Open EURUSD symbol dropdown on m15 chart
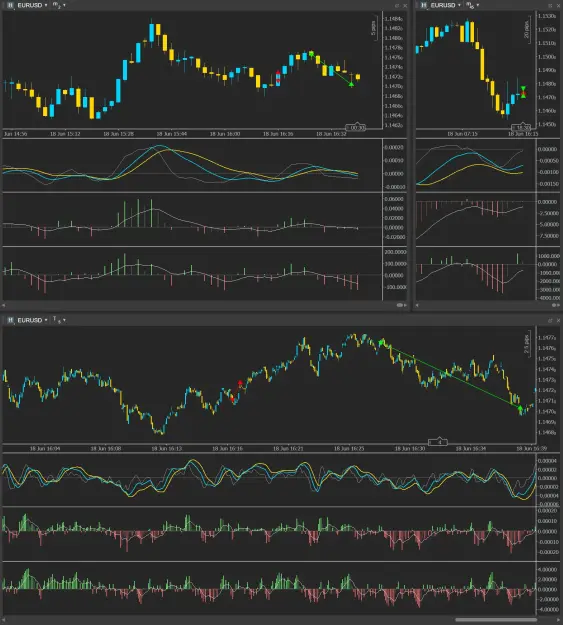The height and width of the screenshot is (625, 563). pos(446,5)
